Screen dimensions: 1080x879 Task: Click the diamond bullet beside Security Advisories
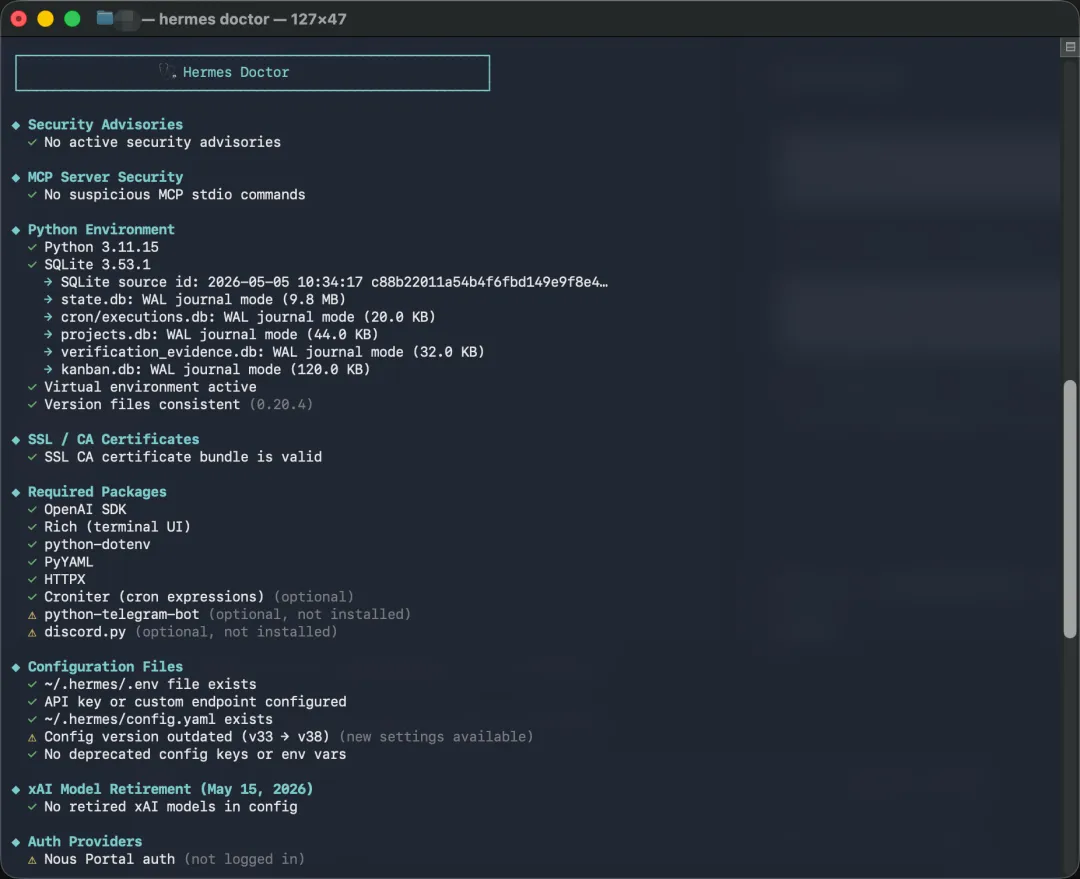pos(16,125)
